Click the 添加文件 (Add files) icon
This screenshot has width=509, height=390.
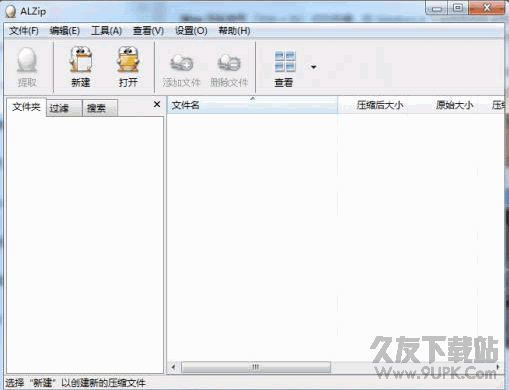(181, 63)
